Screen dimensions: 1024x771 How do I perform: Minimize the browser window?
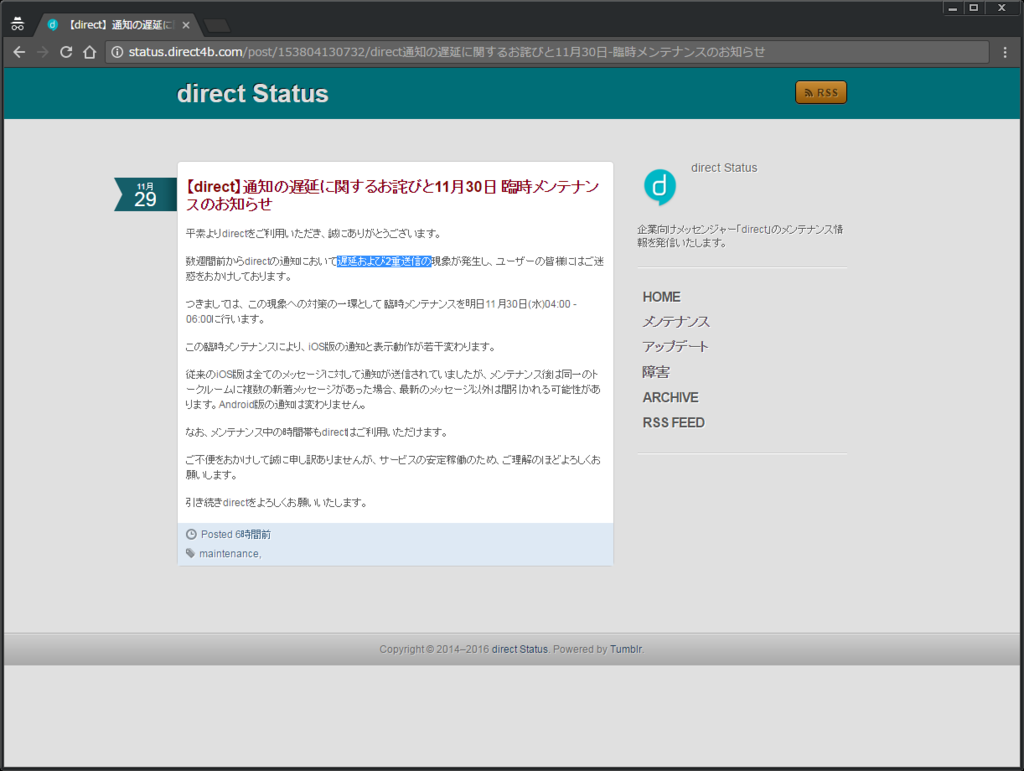click(953, 8)
